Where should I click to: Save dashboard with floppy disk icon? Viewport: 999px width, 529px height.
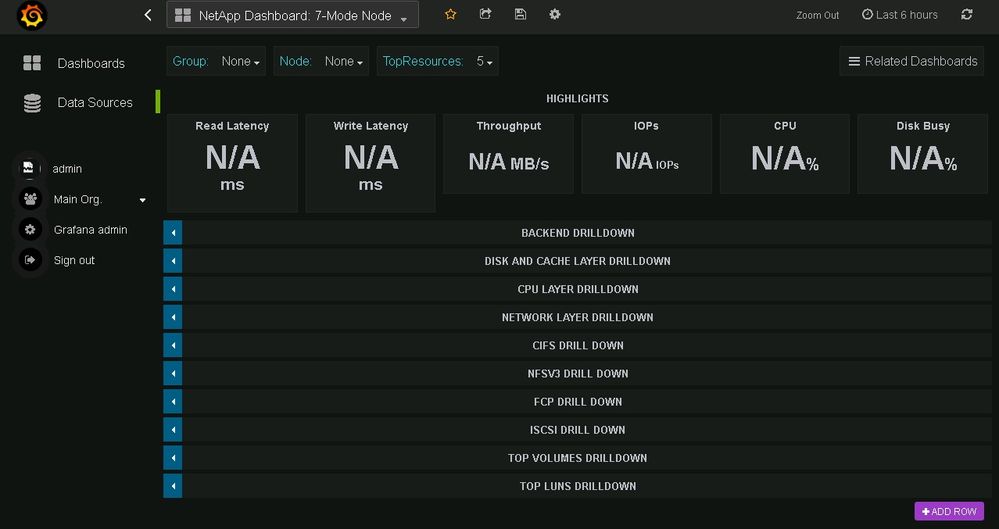[520, 15]
